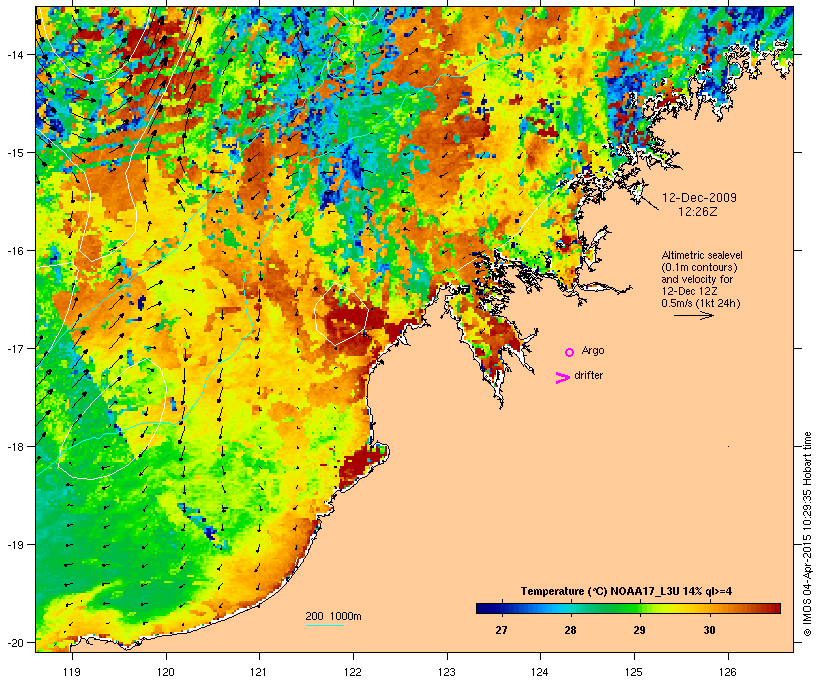Click the '(0.1m contours)' text
Viewport: 820px width, 680px height.
[699, 267]
